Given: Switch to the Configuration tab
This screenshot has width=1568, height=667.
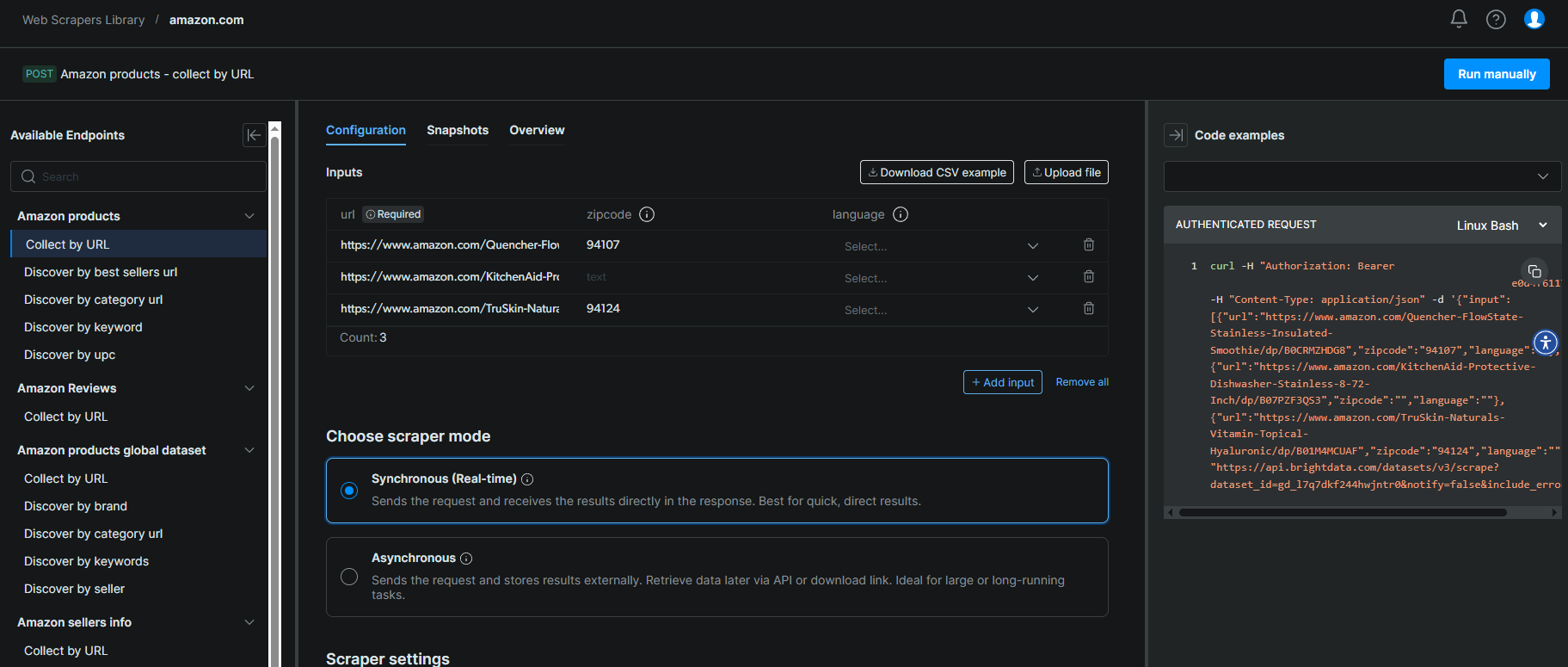Looking at the screenshot, I should (366, 131).
